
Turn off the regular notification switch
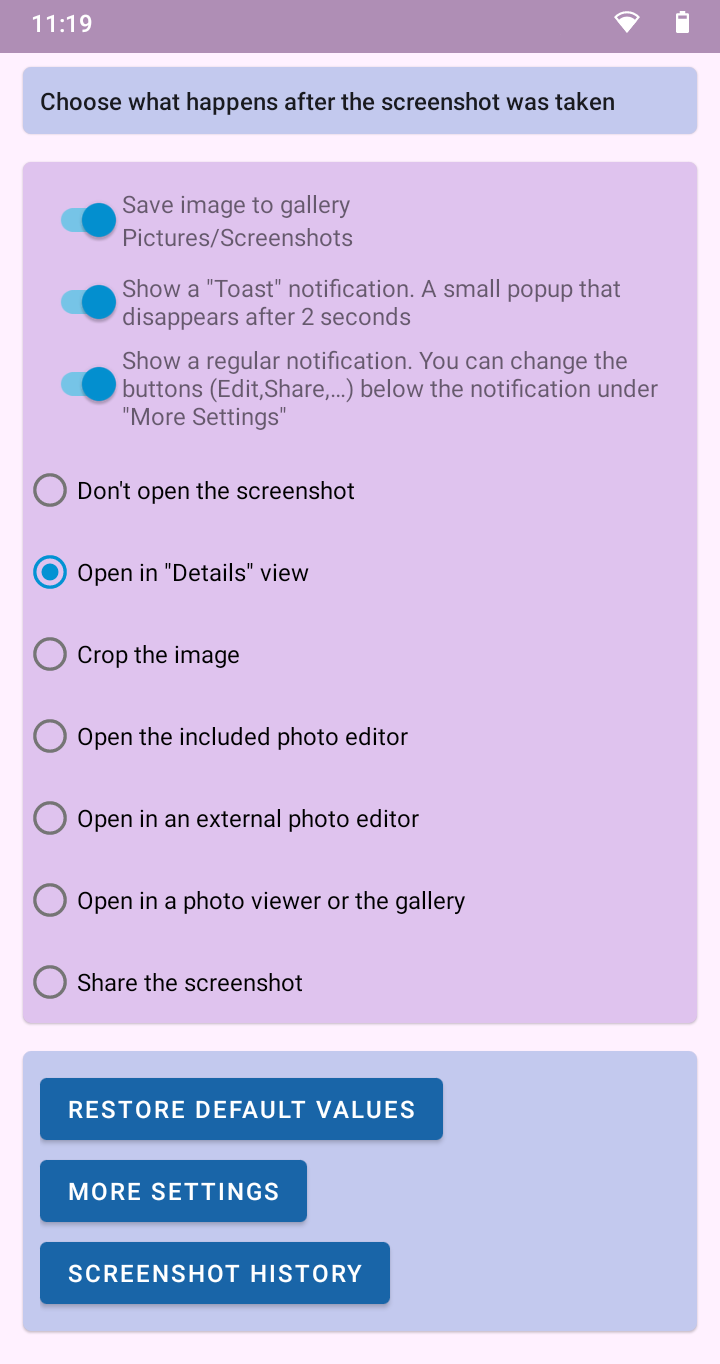point(88,384)
